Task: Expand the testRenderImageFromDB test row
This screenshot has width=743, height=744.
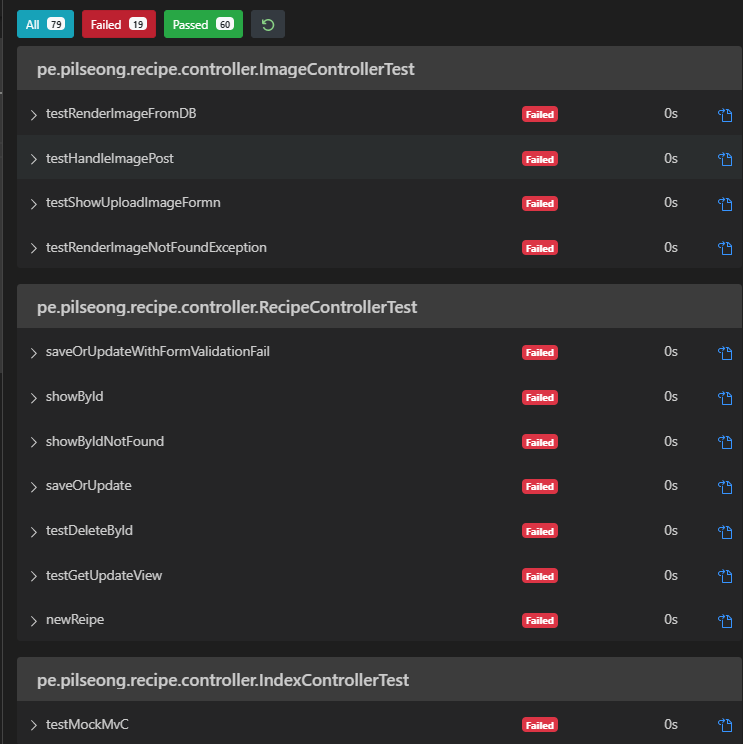Action: 33,115
